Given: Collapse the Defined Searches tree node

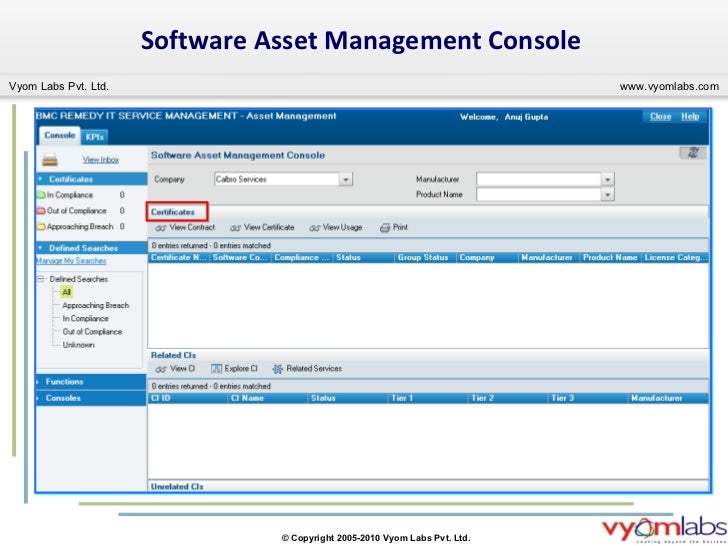Looking at the screenshot, I should (41, 279).
